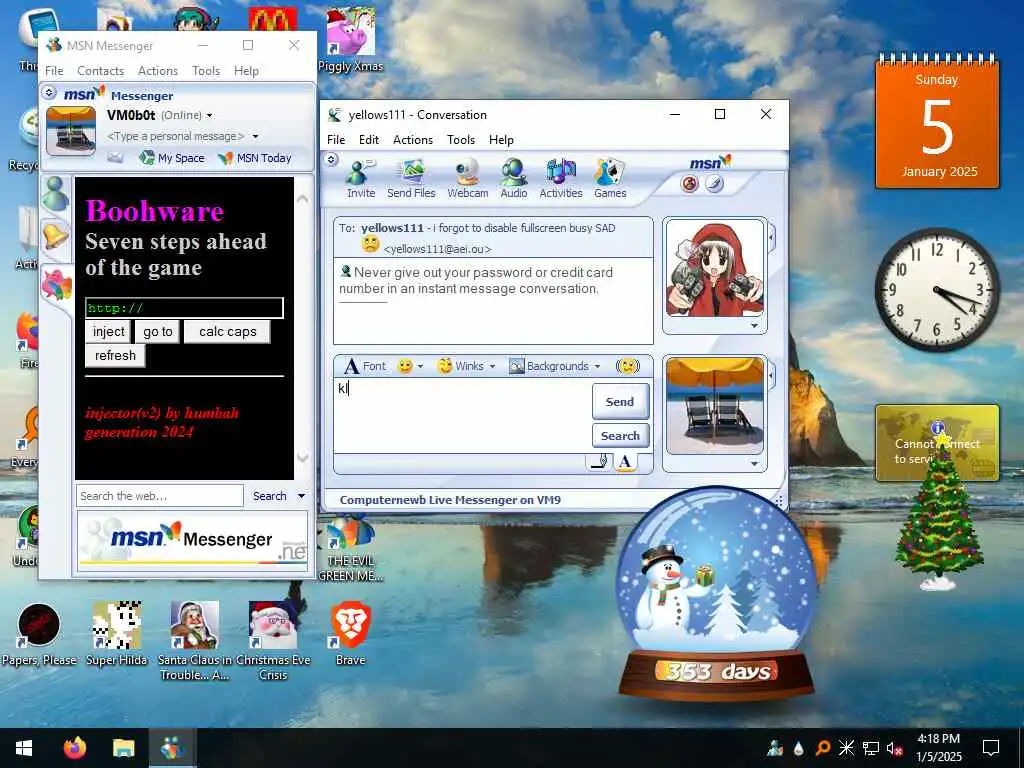Open the personal message dropdown arrow
Viewport: 1024px width, 768px height.
255,136
